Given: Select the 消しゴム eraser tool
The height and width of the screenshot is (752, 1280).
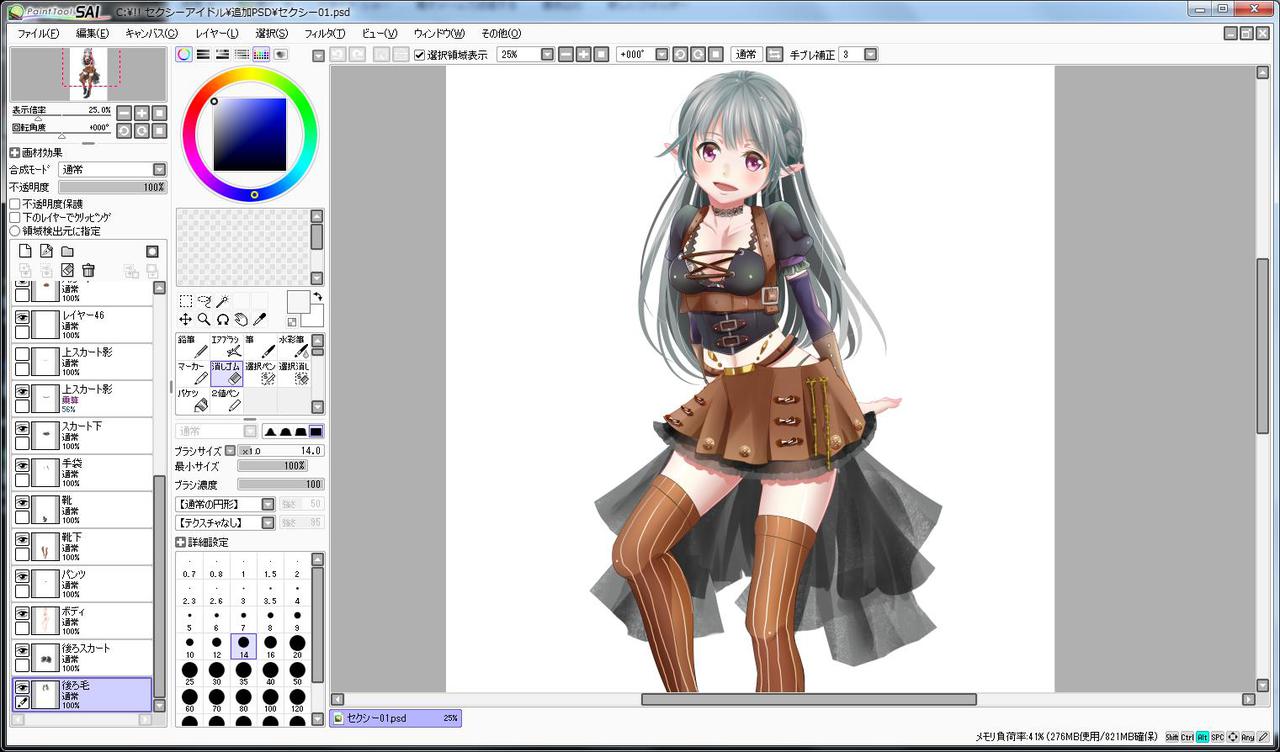Looking at the screenshot, I should click(226, 373).
